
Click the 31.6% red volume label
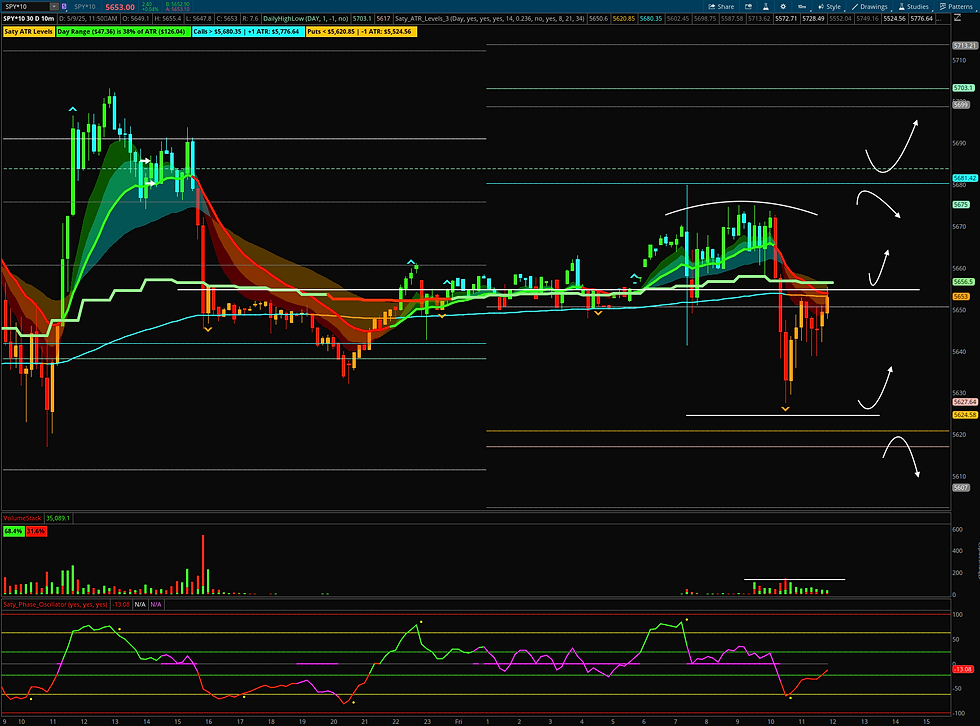36,531
